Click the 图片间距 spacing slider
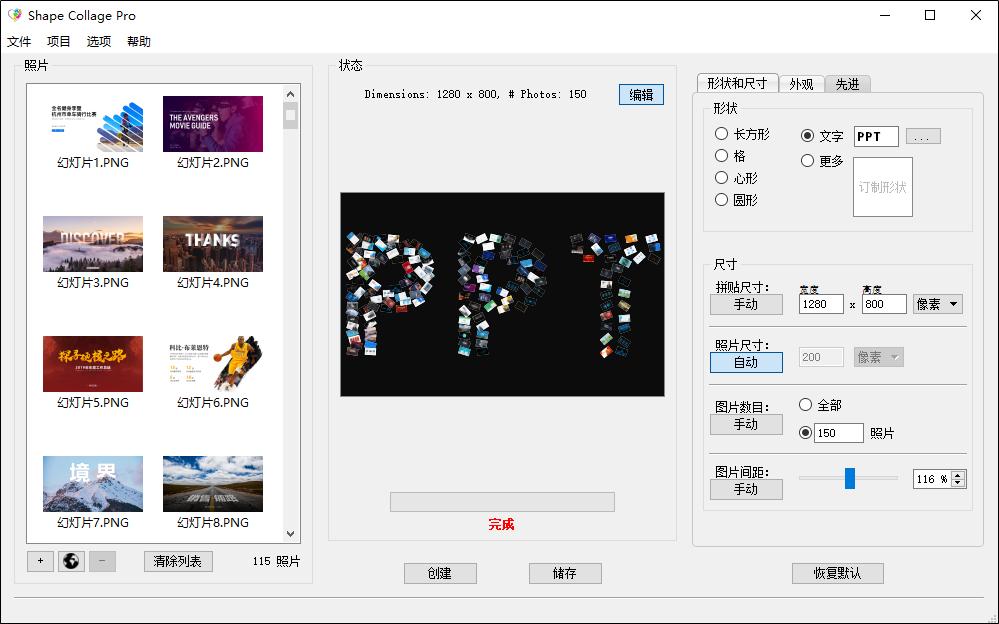Viewport: 999px width, 624px height. point(848,479)
